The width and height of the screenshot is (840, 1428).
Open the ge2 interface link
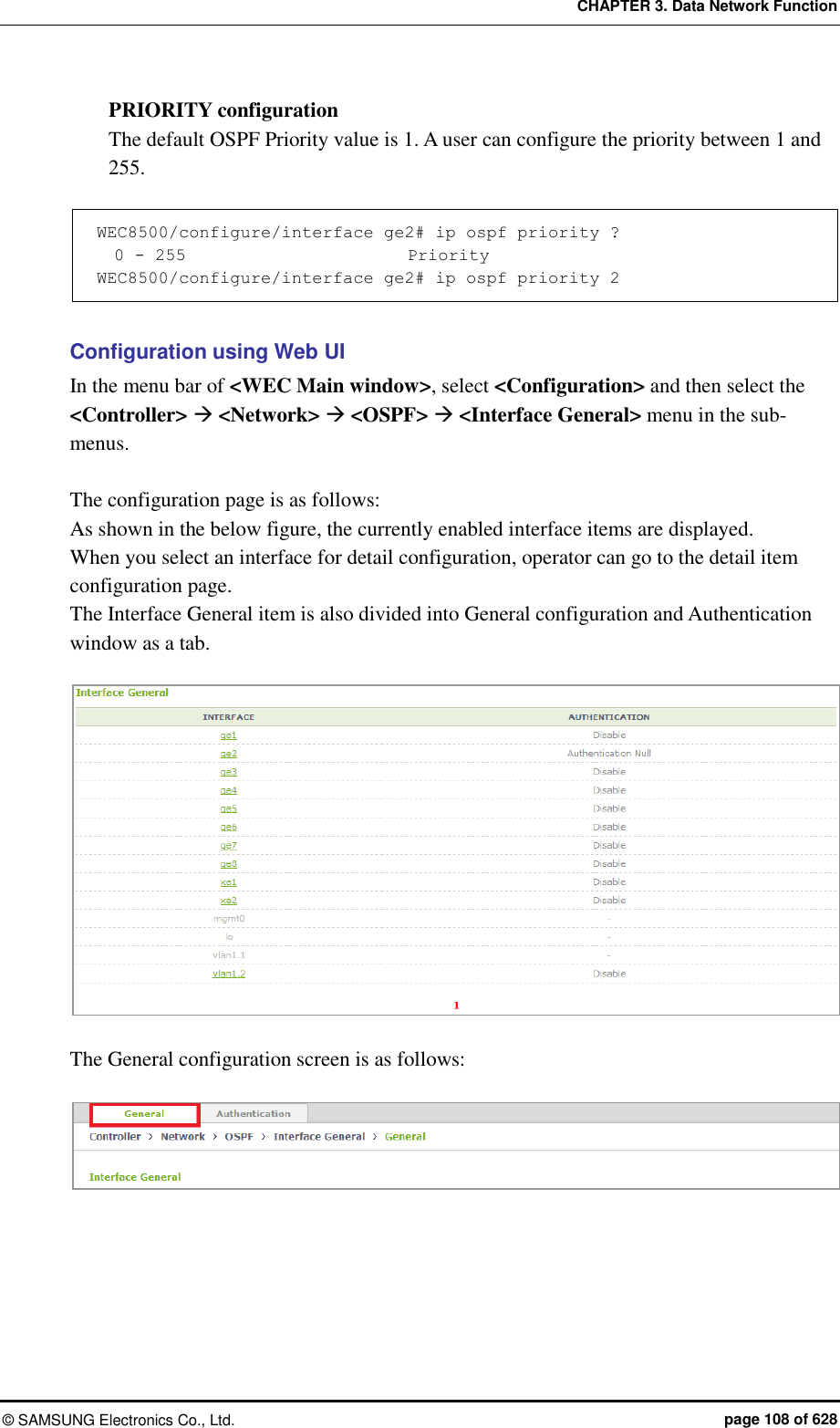pos(228,754)
